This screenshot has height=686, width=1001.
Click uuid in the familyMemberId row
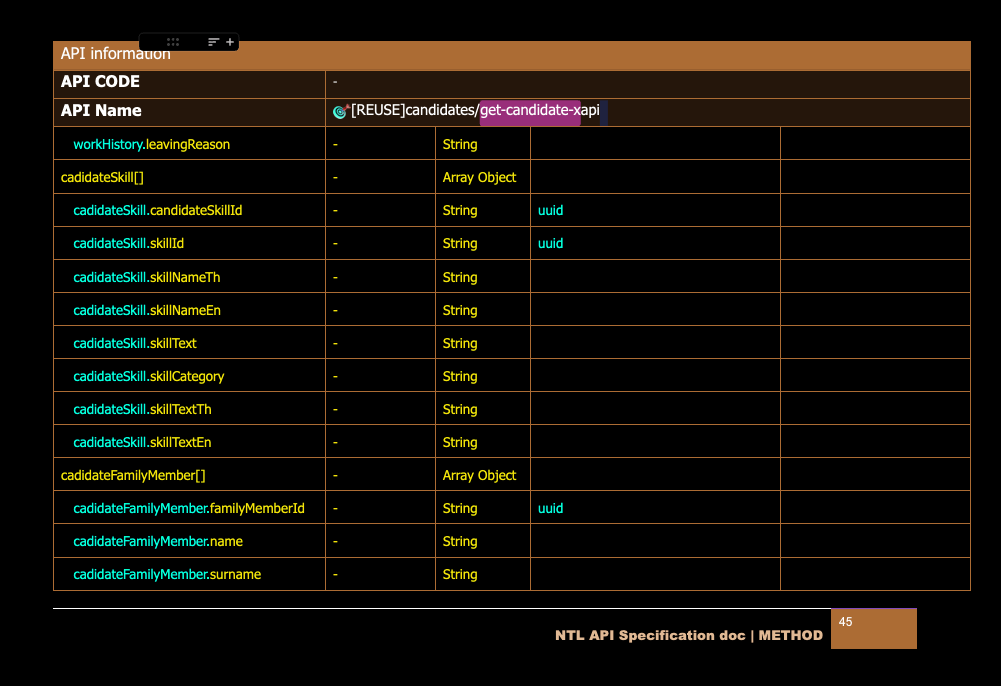[x=550, y=509]
